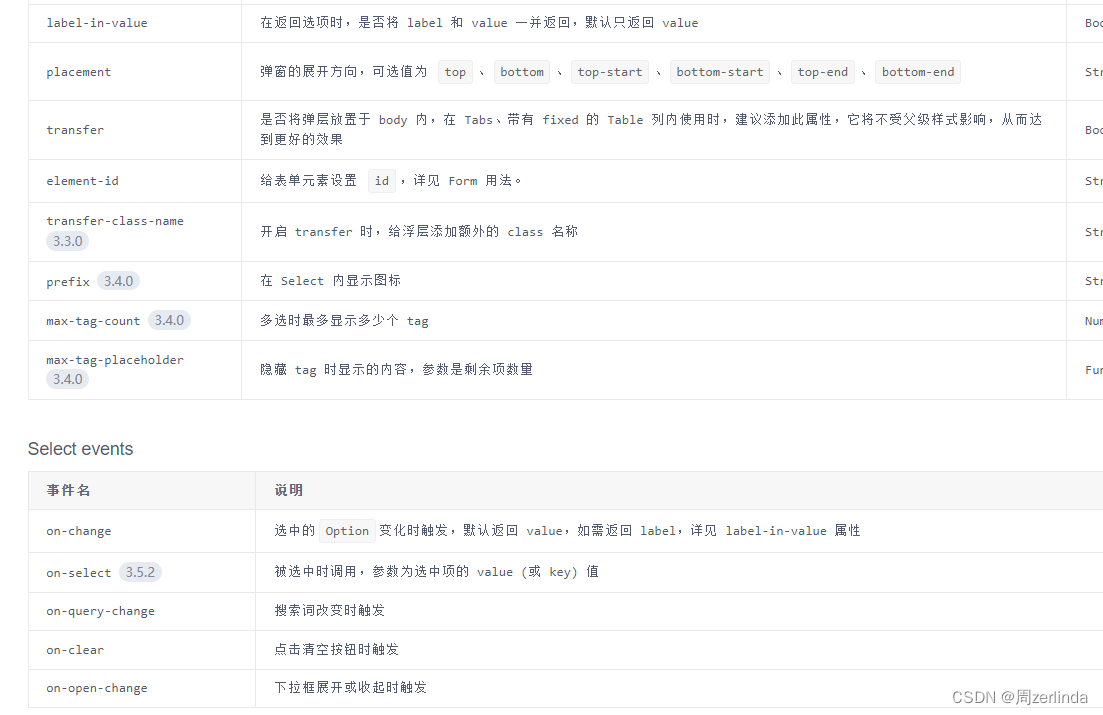Screen dimensions: 1103x715
Task: Select the top-start code tag
Action: coord(609,72)
